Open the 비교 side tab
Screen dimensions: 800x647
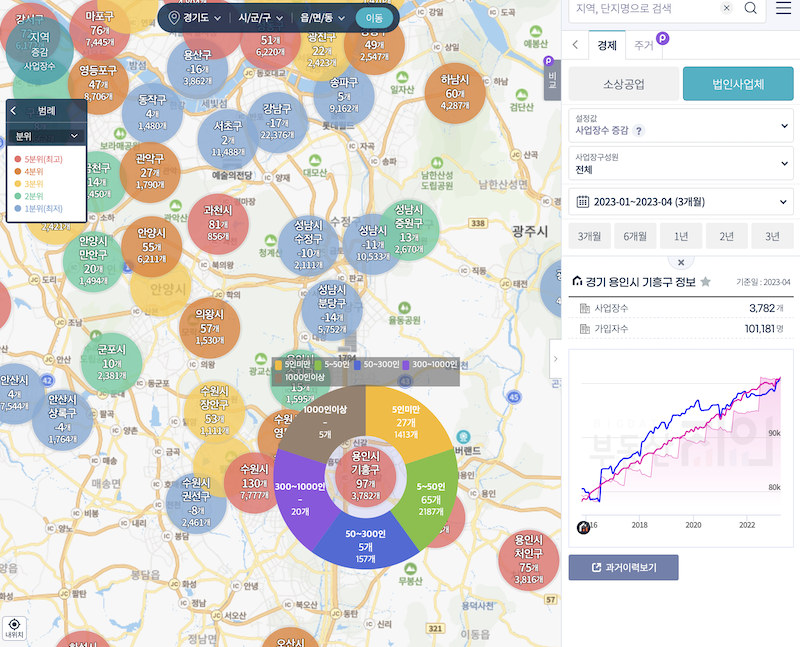coord(552,79)
